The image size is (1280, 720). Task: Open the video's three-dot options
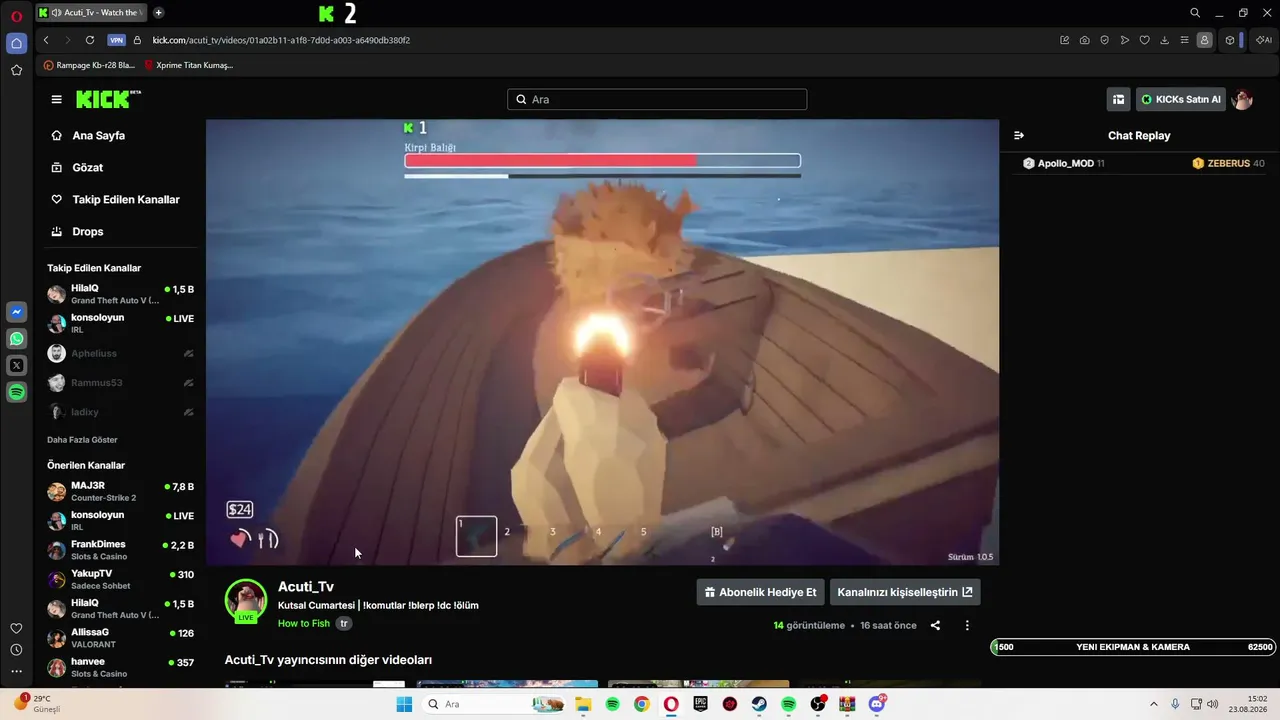[x=967, y=626]
